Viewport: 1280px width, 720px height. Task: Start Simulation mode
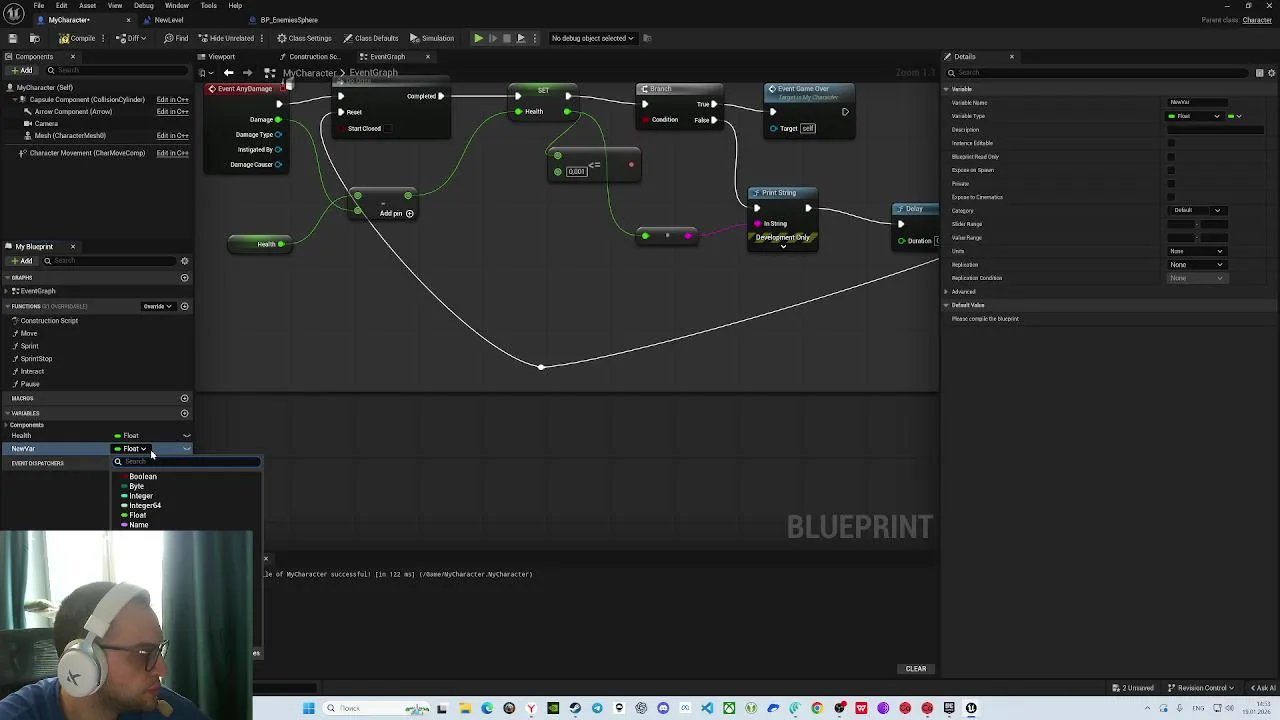[x=432, y=38]
